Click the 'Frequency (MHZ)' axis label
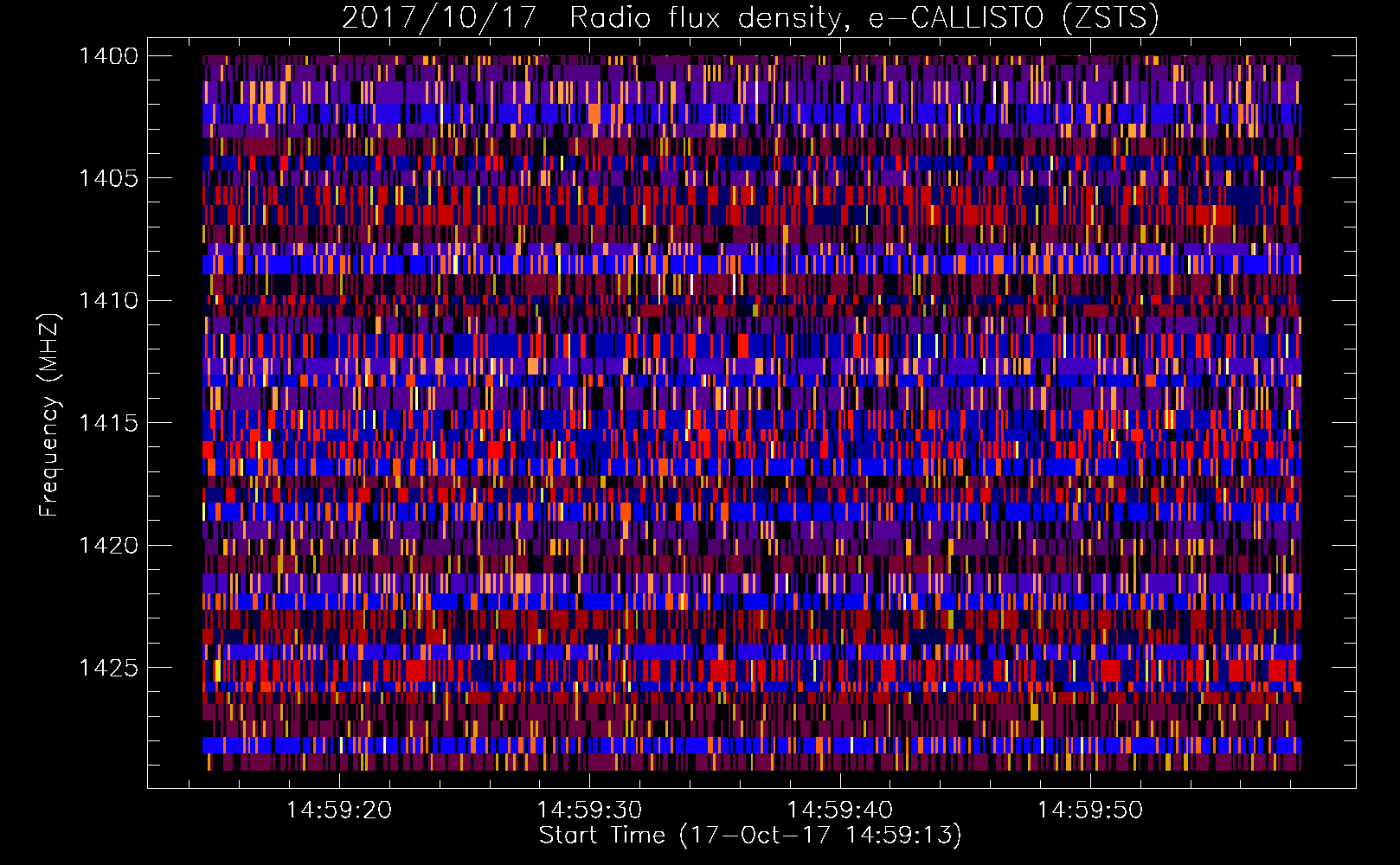1400x865 pixels. [49, 415]
